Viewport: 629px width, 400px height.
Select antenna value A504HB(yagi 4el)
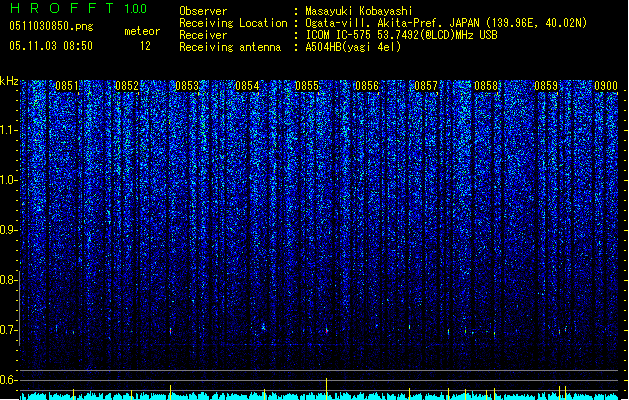[353, 47]
